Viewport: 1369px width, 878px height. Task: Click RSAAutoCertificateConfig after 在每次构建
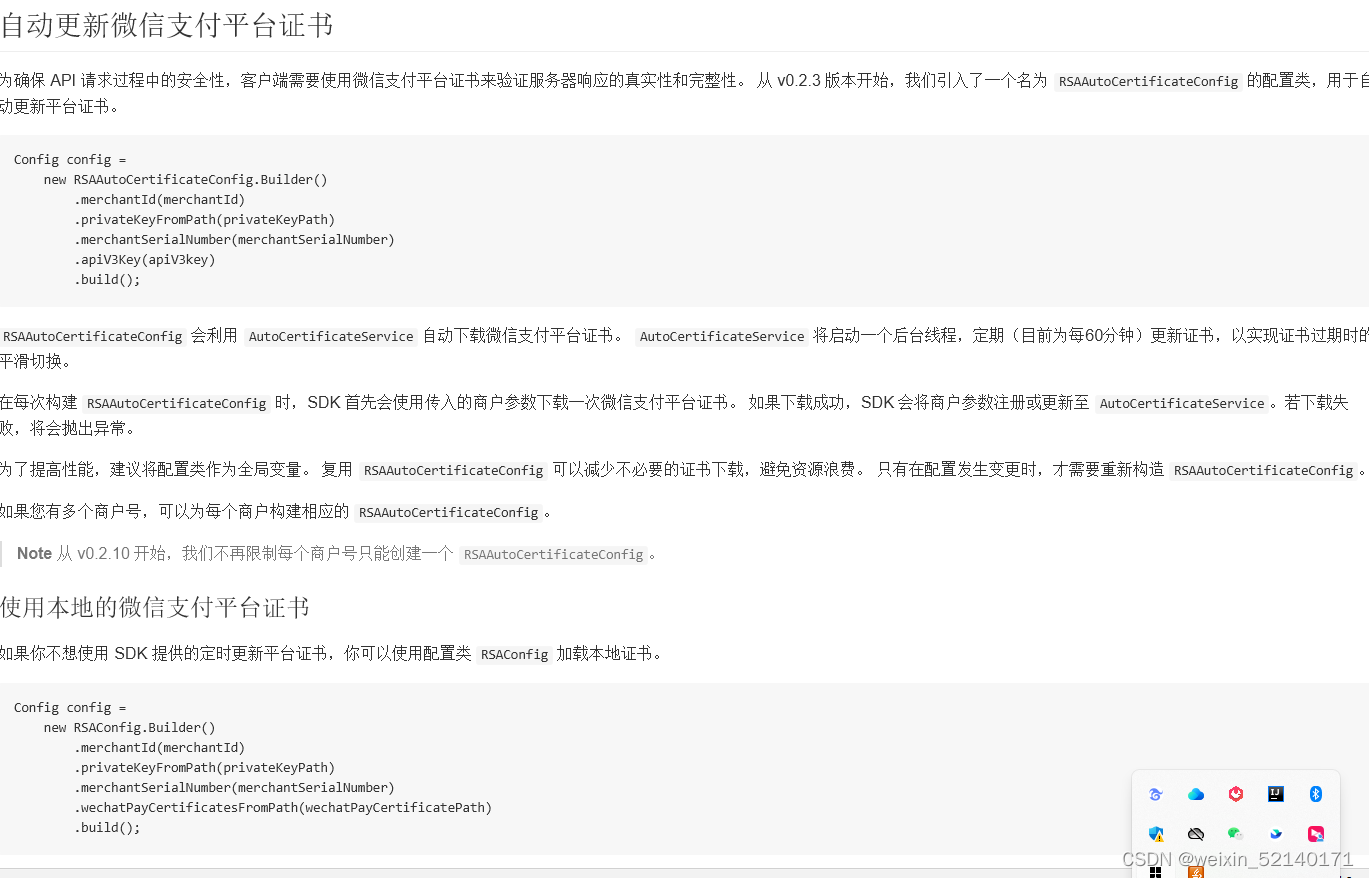click(176, 404)
